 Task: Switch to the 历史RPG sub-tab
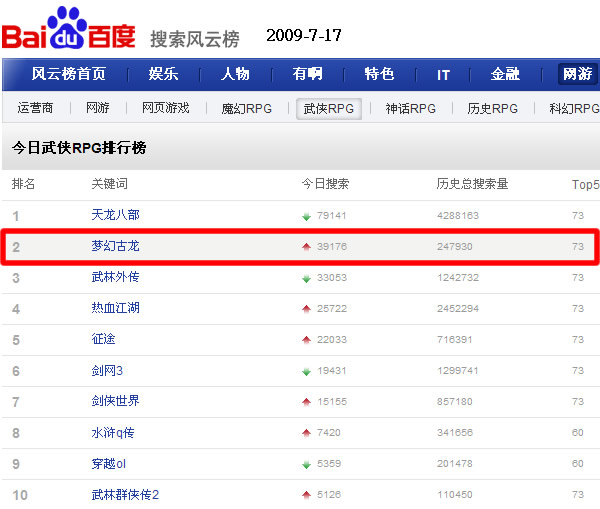tap(492, 109)
